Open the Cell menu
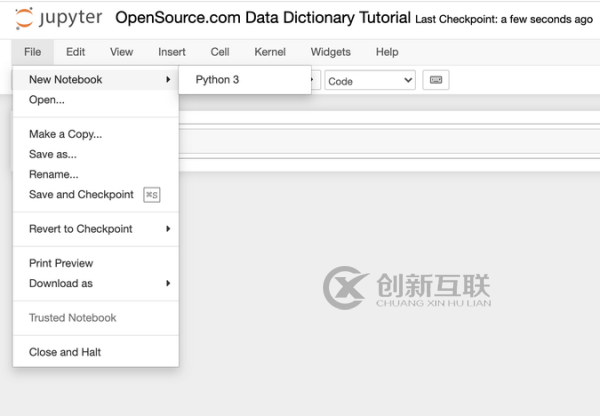The width and height of the screenshot is (600, 416). click(x=220, y=52)
